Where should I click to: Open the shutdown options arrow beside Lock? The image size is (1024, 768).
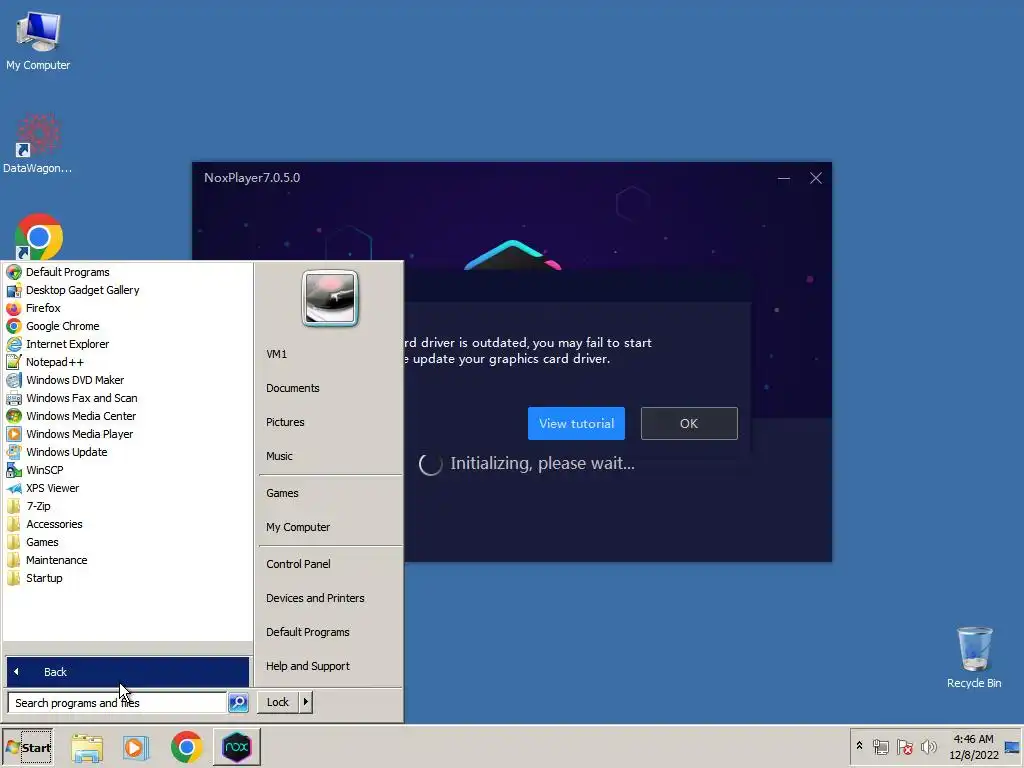(306, 702)
